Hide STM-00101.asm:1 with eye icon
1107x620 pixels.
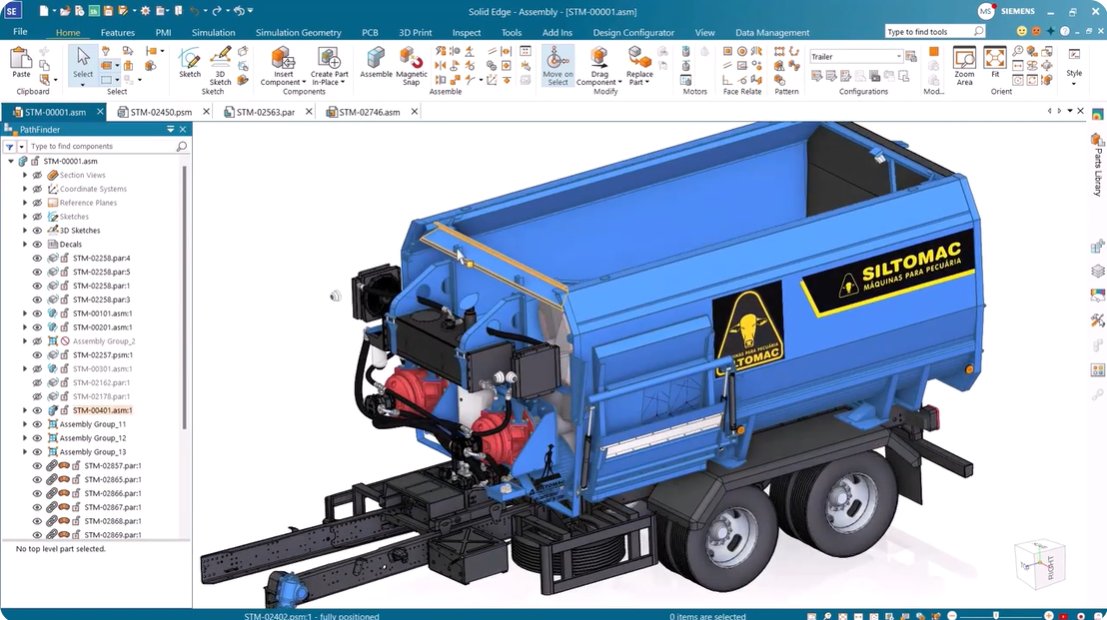pos(37,314)
